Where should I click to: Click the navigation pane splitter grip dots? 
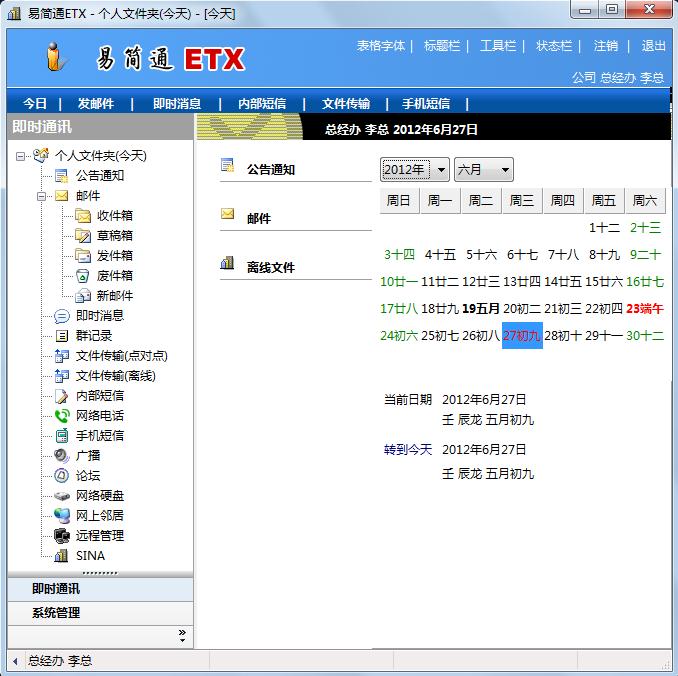pos(100,573)
